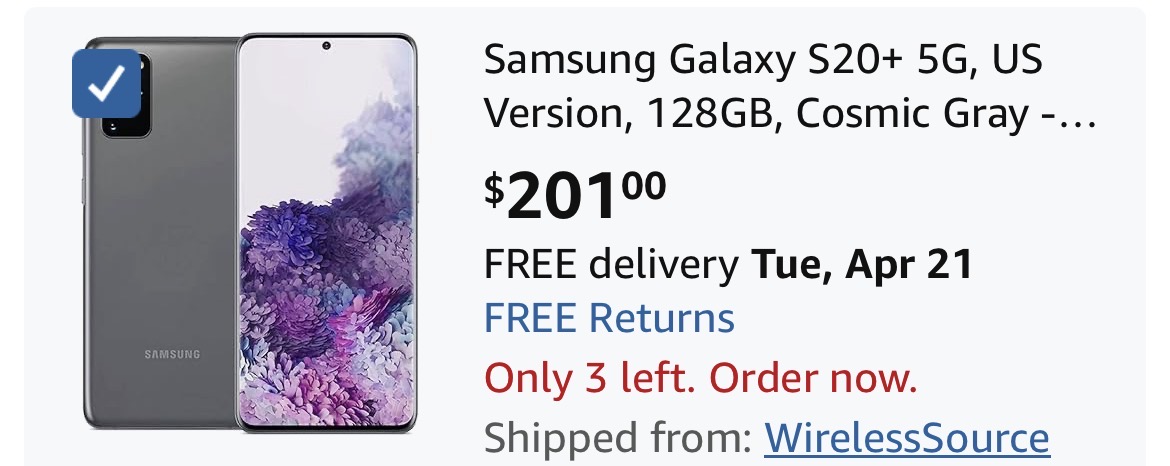Click the SAMSUNG logo on phone back
Viewport: 1170px width, 466px height.
point(172,354)
